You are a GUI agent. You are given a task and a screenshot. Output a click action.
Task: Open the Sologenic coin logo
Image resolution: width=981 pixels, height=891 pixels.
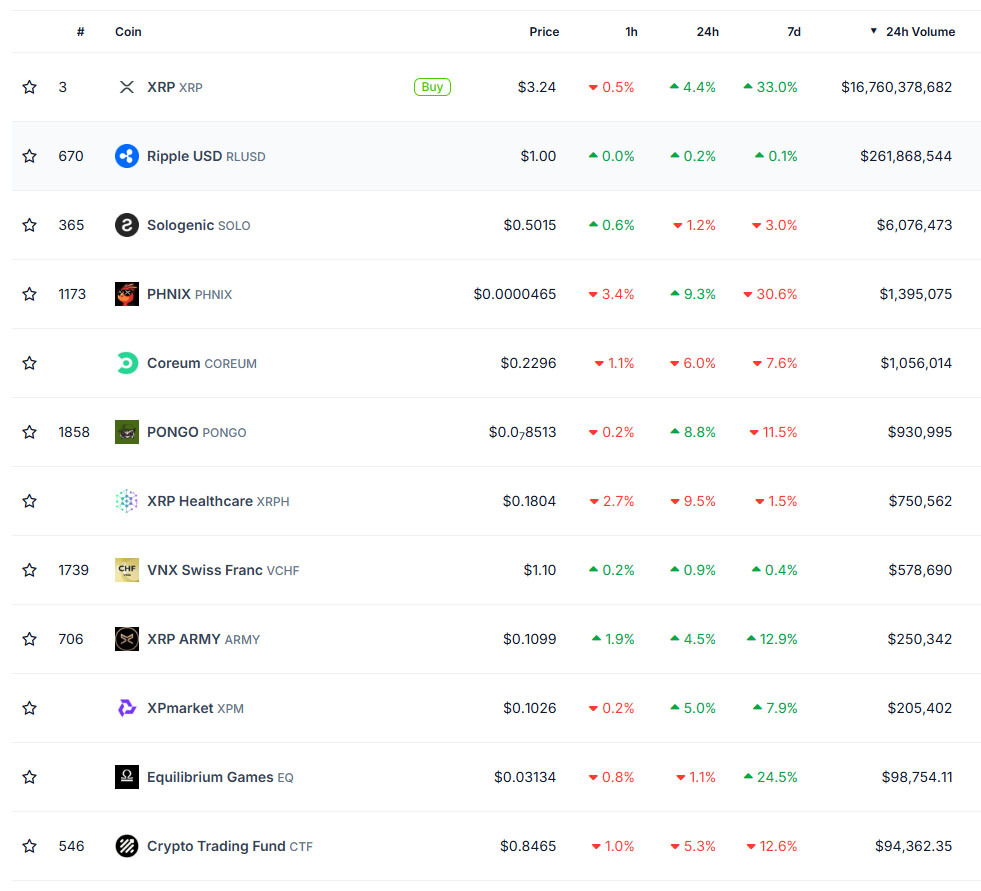tap(127, 225)
